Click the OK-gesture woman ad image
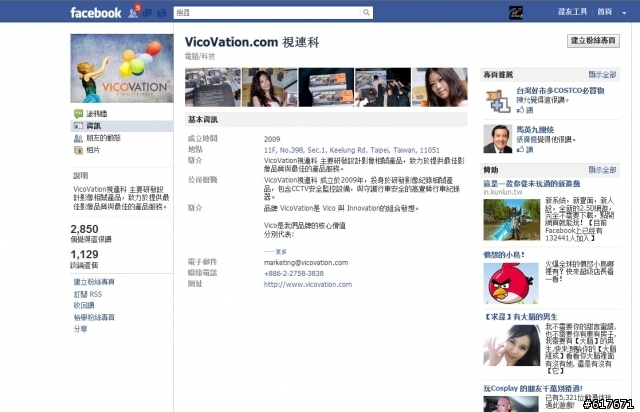Screen dimensions: 640x412 512,345
